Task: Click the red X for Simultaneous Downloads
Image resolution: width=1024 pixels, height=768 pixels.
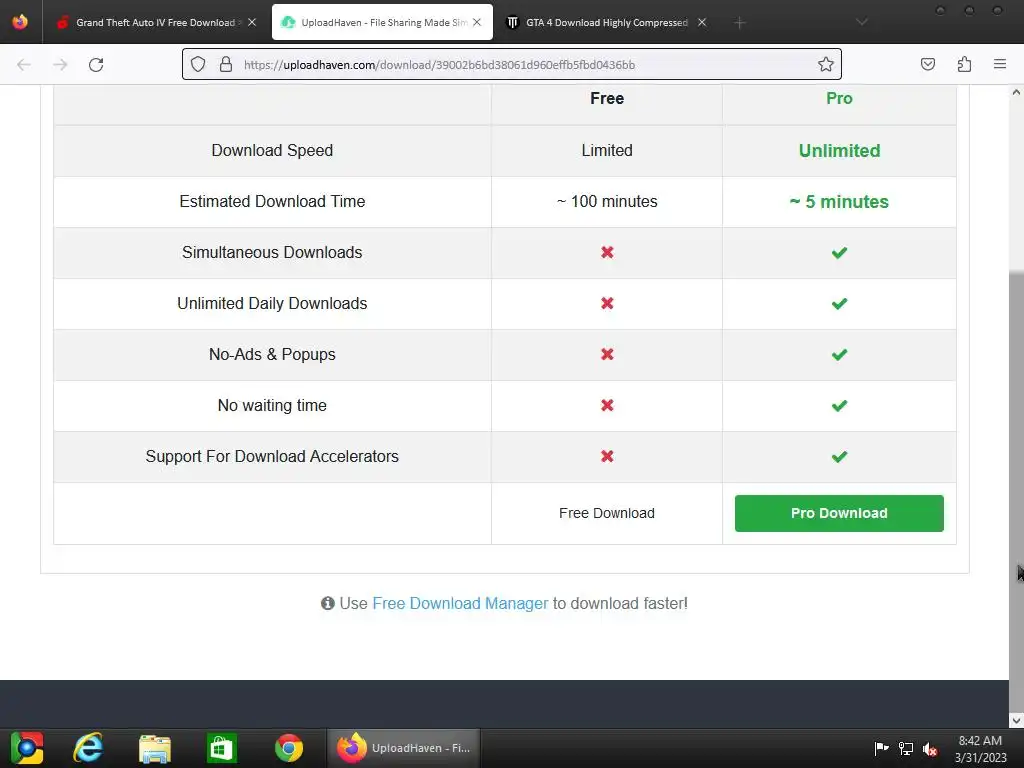Action: (607, 252)
